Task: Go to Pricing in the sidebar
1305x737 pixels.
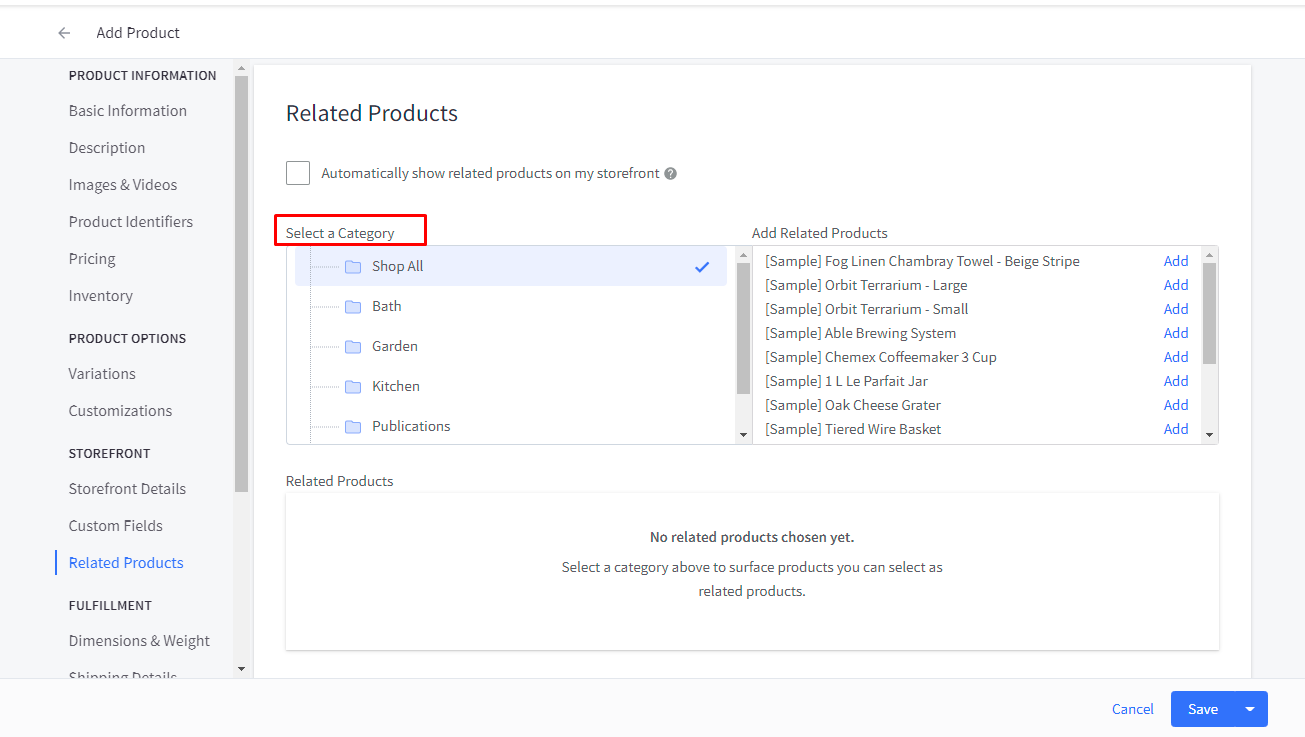Action: (x=92, y=259)
